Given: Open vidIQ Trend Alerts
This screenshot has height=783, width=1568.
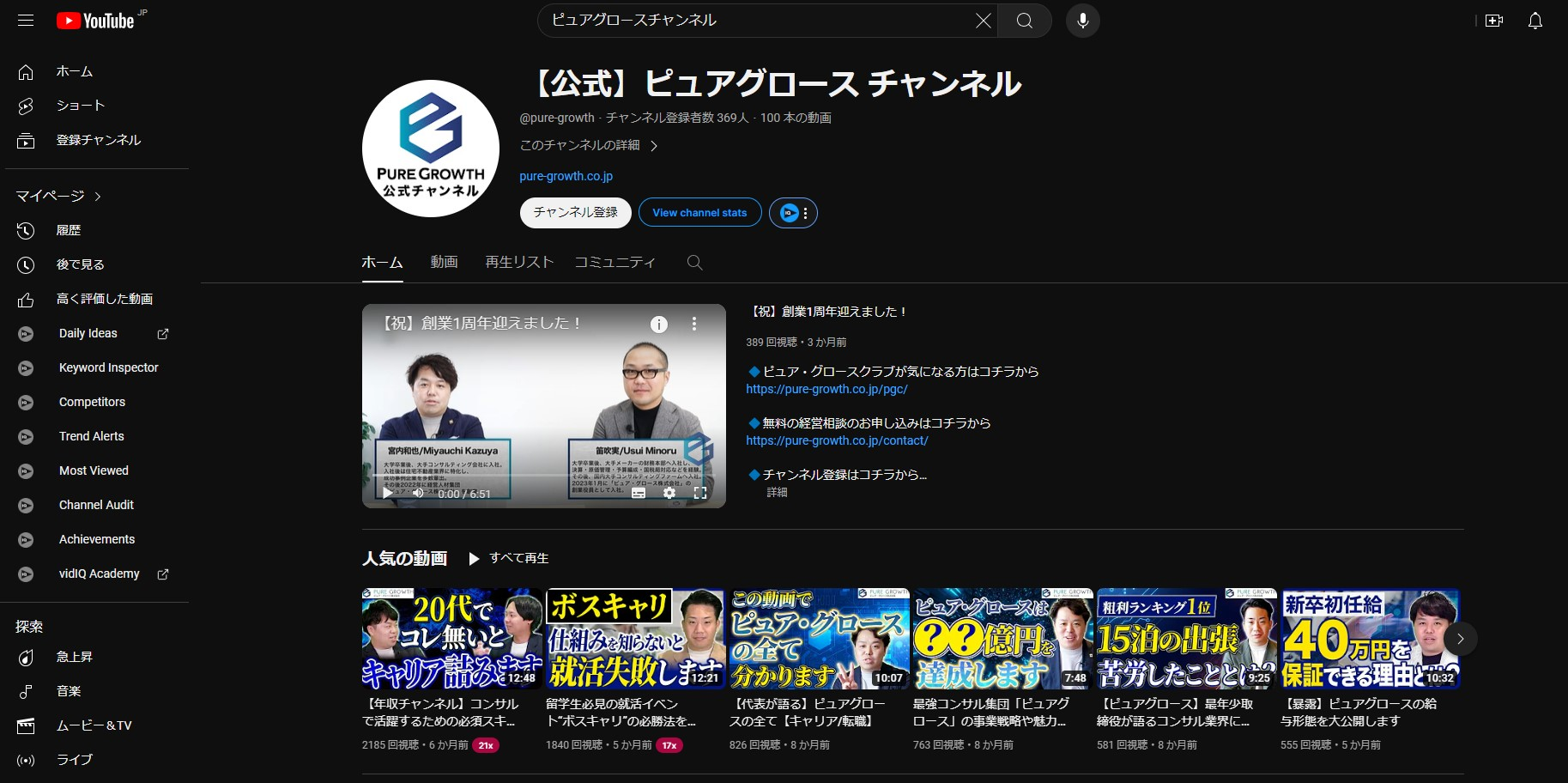Looking at the screenshot, I should click(x=91, y=436).
